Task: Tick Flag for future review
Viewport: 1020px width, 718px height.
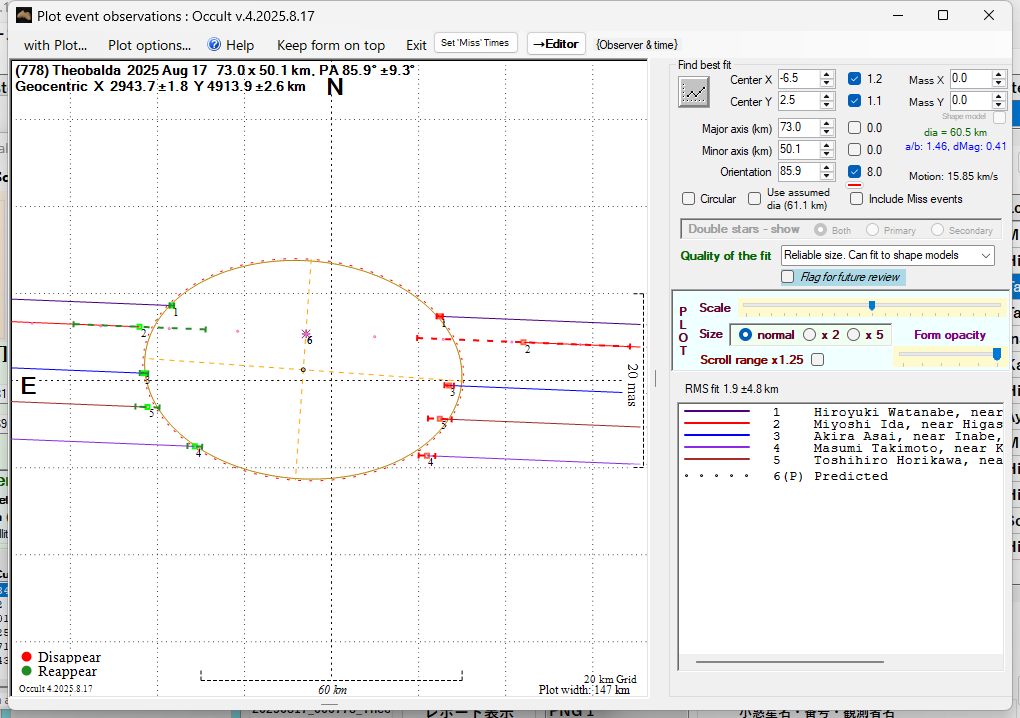Action: click(x=788, y=277)
